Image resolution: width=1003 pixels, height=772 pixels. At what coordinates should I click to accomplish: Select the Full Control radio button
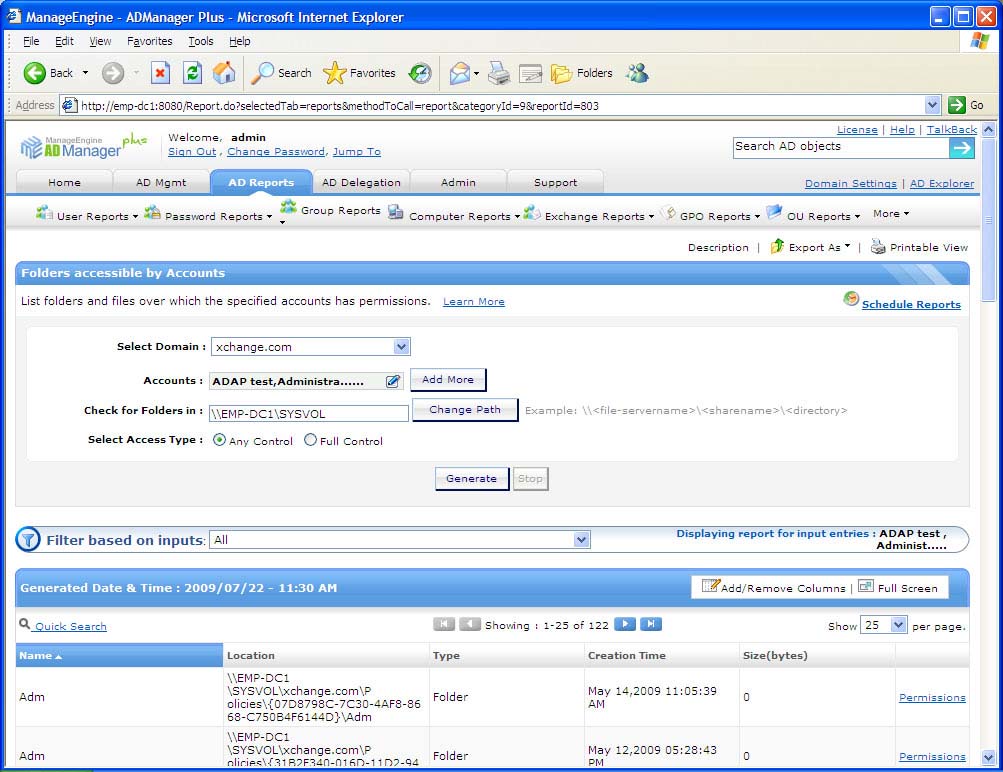pyautogui.click(x=310, y=440)
